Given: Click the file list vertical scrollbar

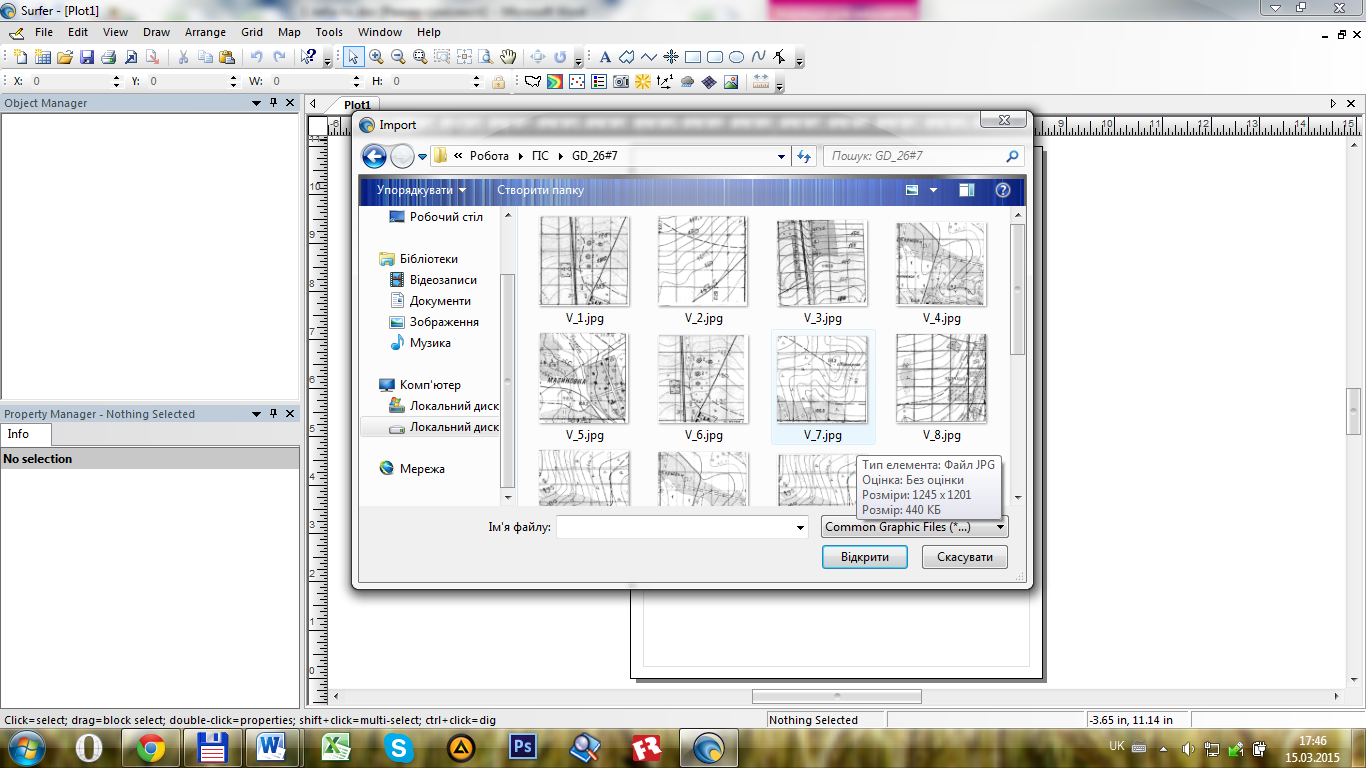Looking at the screenshot, I should (x=1018, y=290).
